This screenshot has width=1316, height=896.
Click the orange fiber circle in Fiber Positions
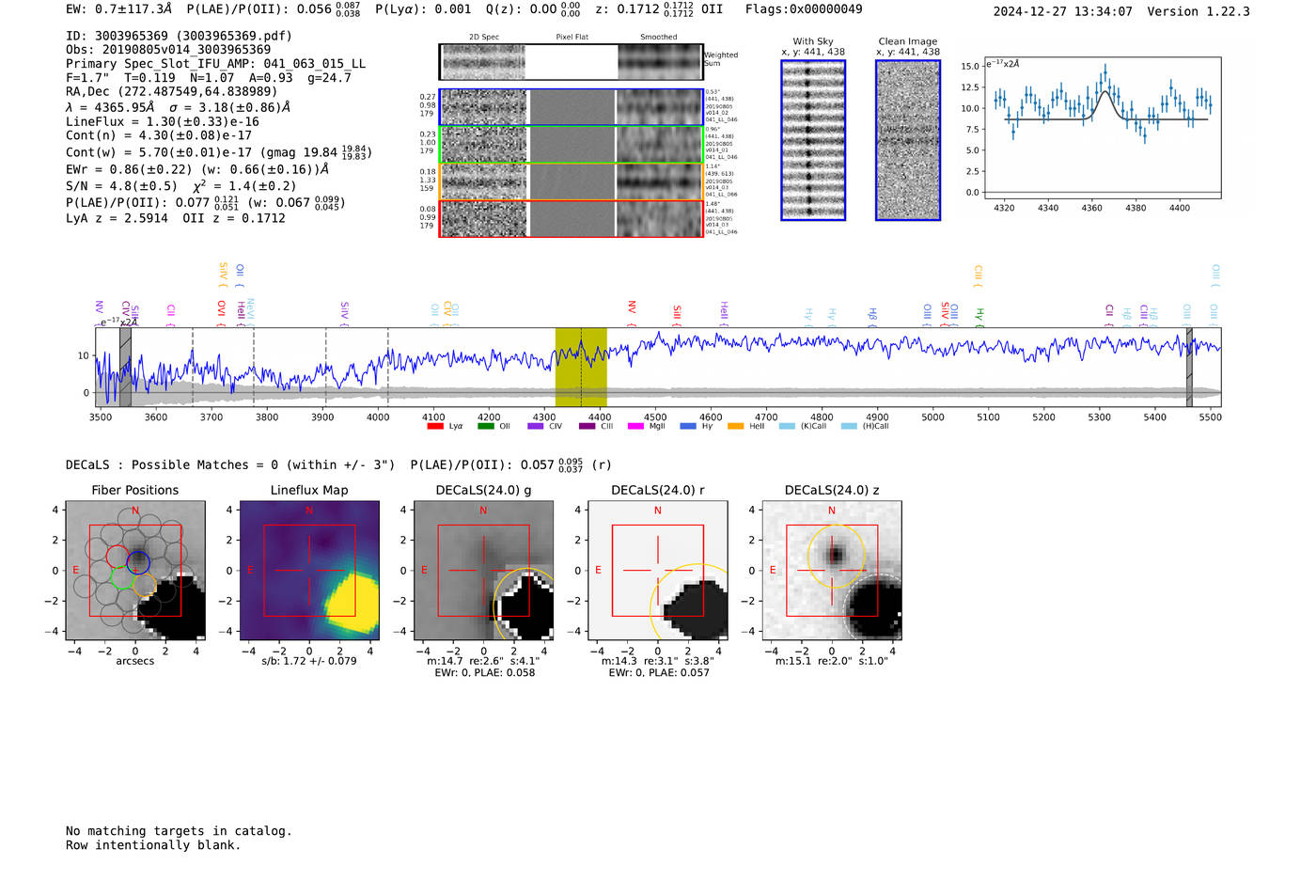(x=144, y=585)
